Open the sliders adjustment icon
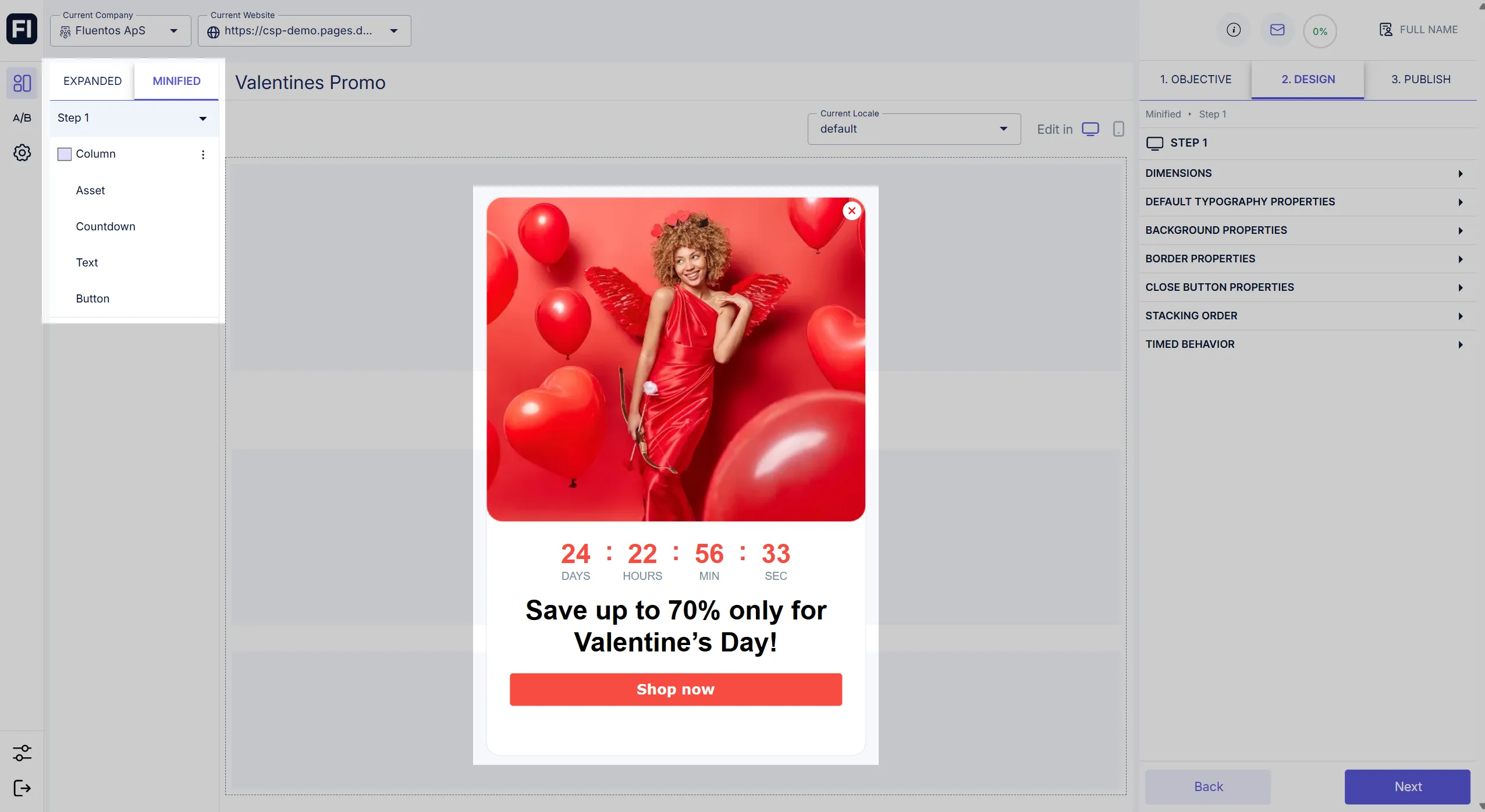 22,753
